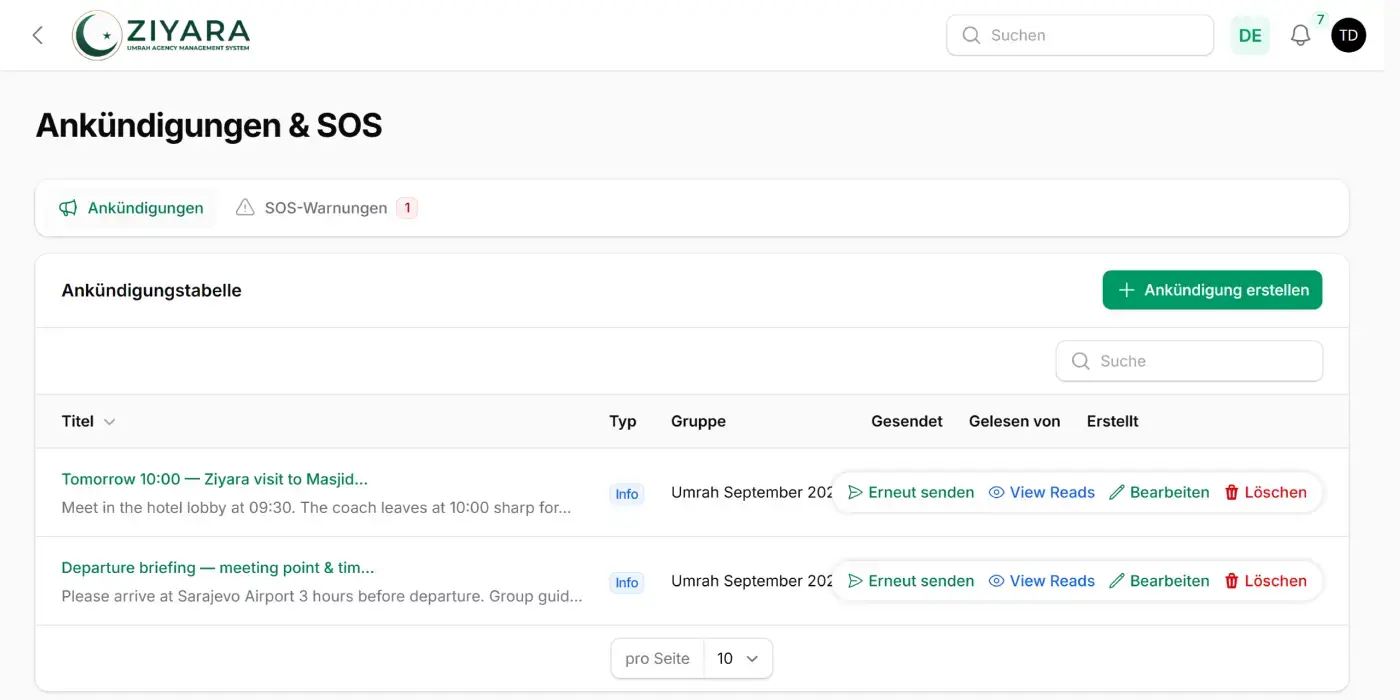Open the Ziyara logo home link
1400x700 pixels.
coord(161,35)
